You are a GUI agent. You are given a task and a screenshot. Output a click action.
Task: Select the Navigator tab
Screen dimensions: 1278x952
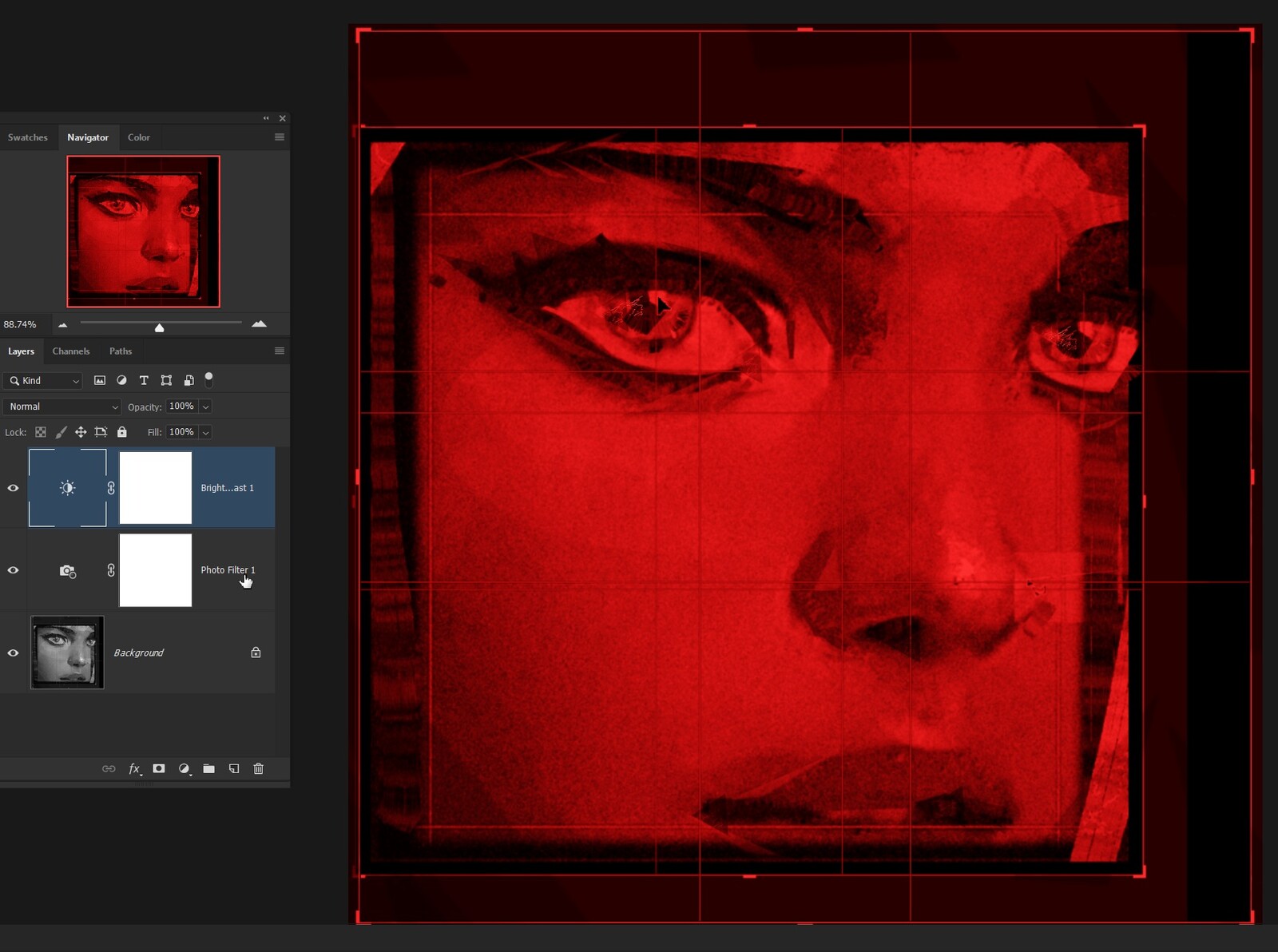88,137
